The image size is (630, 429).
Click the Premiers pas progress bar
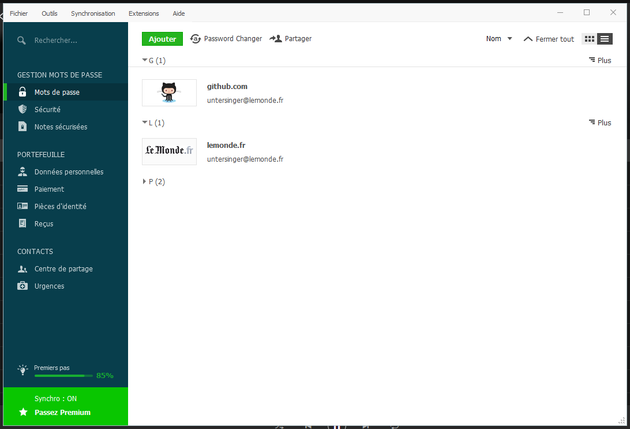tap(63, 376)
